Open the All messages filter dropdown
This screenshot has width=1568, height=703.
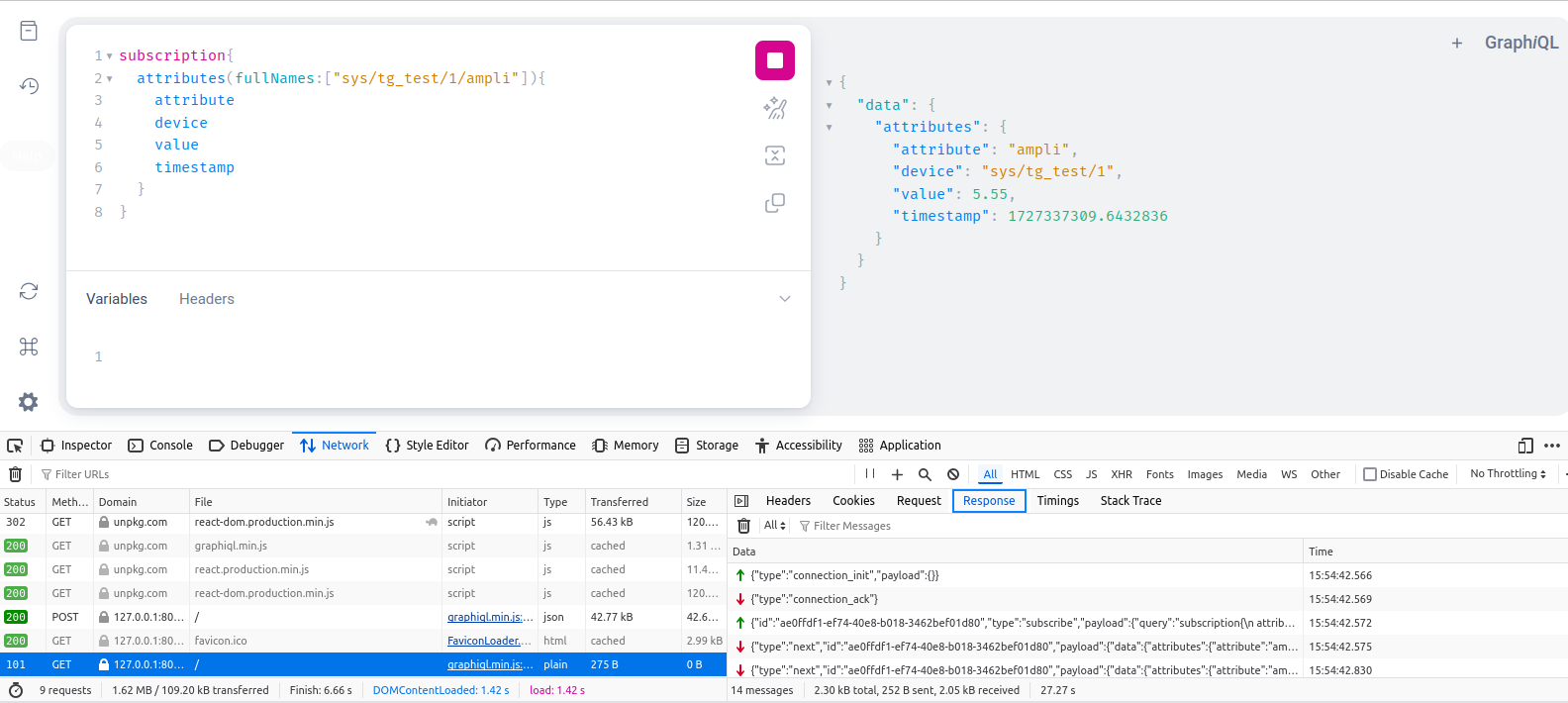click(774, 526)
